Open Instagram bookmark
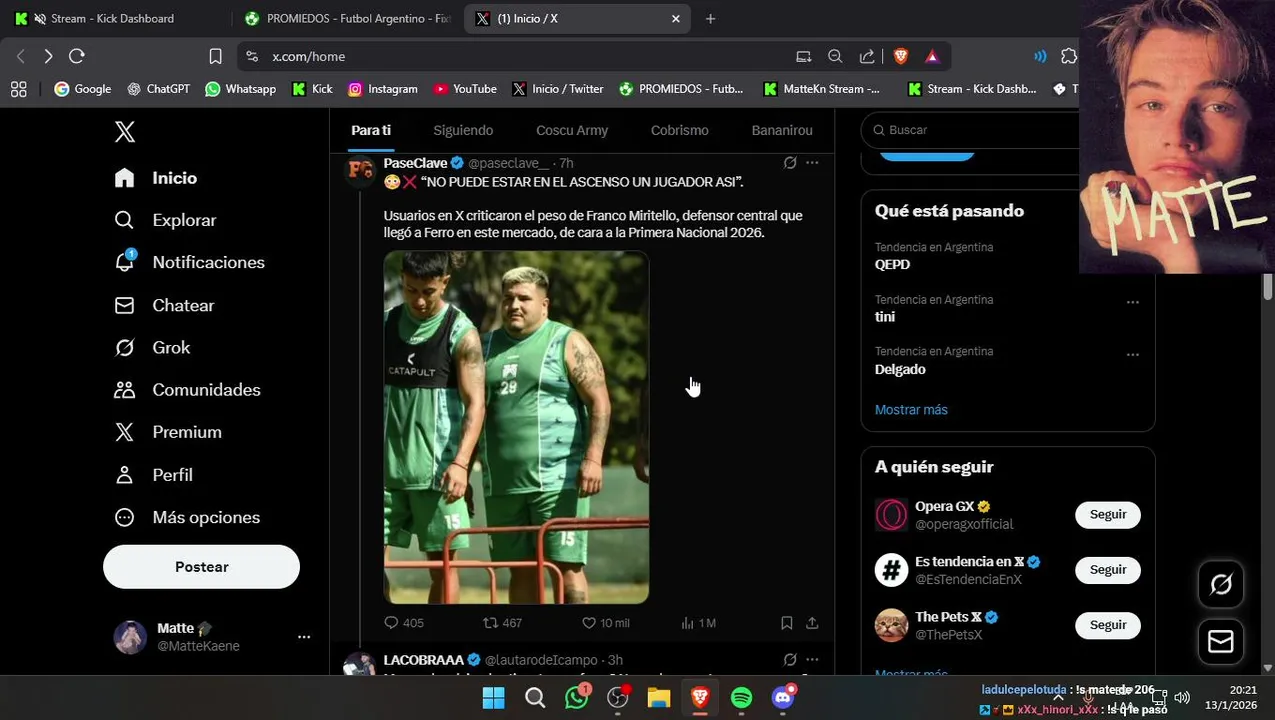 pos(382,89)
